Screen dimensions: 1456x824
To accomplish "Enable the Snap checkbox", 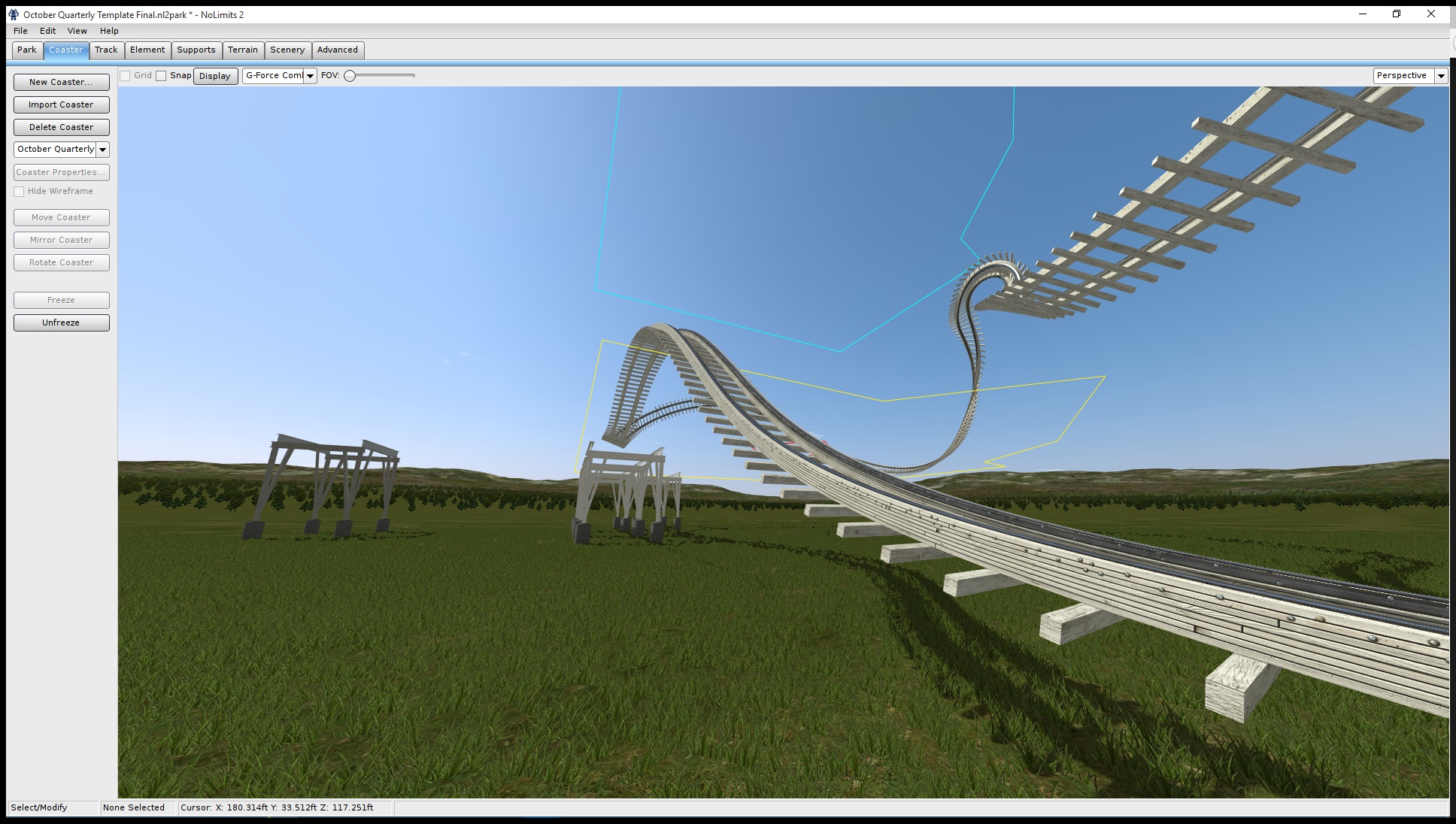I will tap(161, 76).
